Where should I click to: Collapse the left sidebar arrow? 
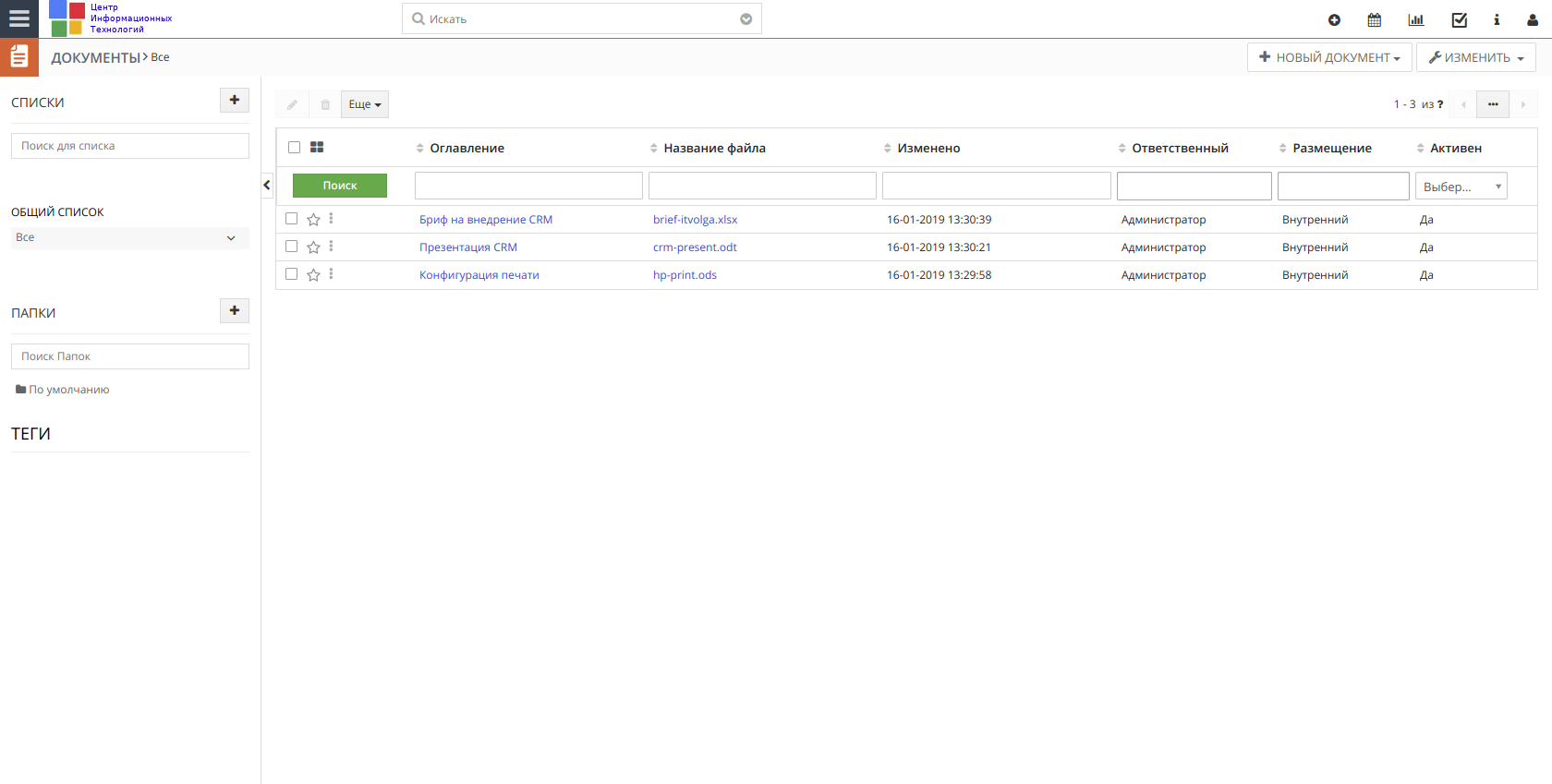coord(267,185)
